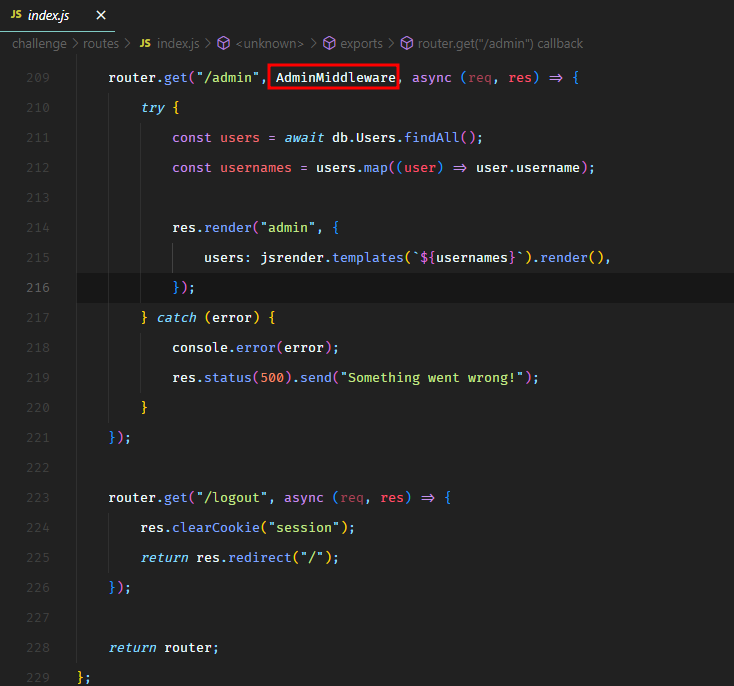Click the highlighted AdminMiddleware identifier
The image size is (734, 686).
click(335, 78)
